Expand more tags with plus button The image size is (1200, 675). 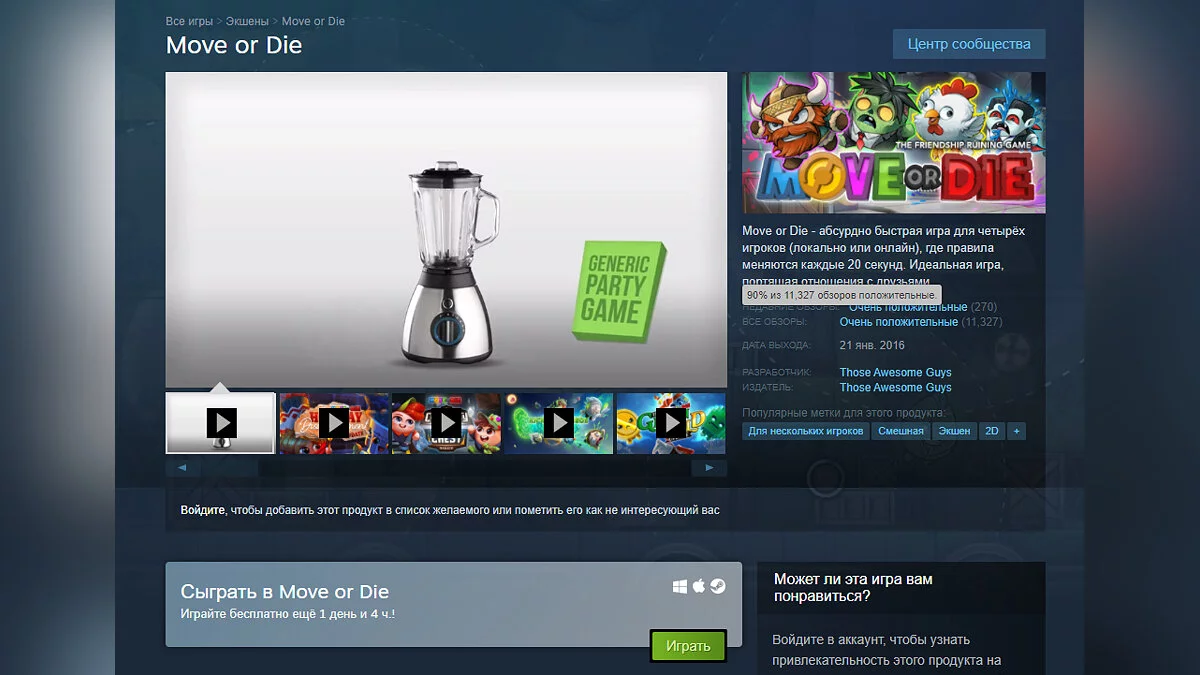pos(1017,431)
